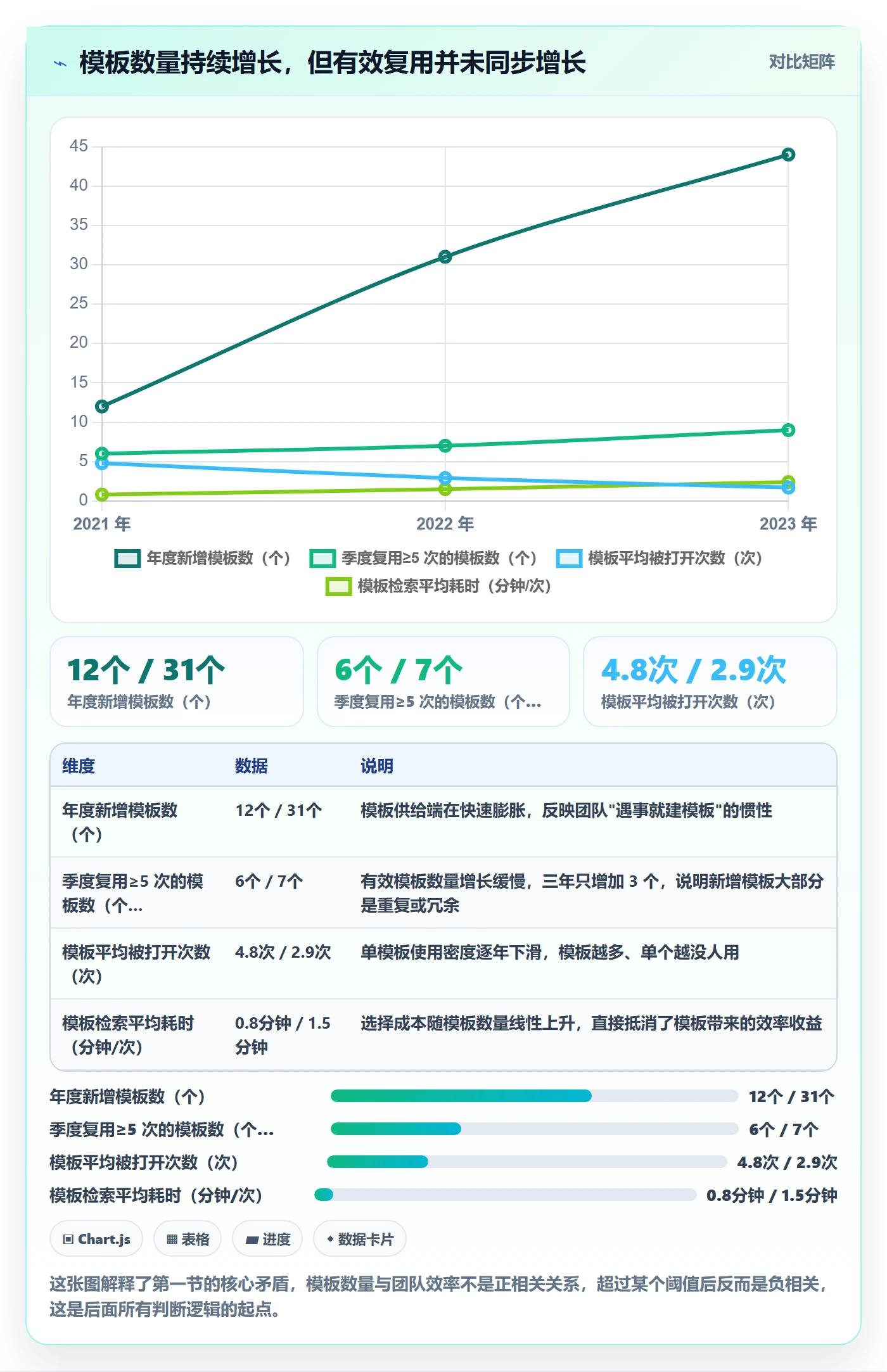Toggle the 季度复用≥5 次的模板数 legend swatch
This screenshot has height=1372, width=887.
[322, 559]
